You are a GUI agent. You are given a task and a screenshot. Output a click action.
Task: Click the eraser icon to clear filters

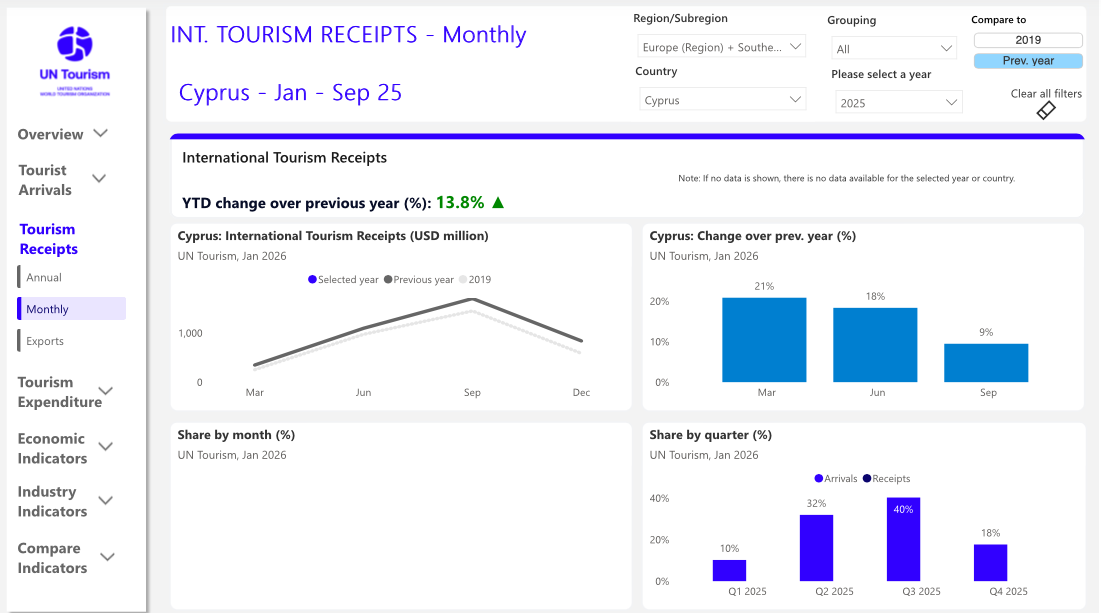[x=1046, y=110]
